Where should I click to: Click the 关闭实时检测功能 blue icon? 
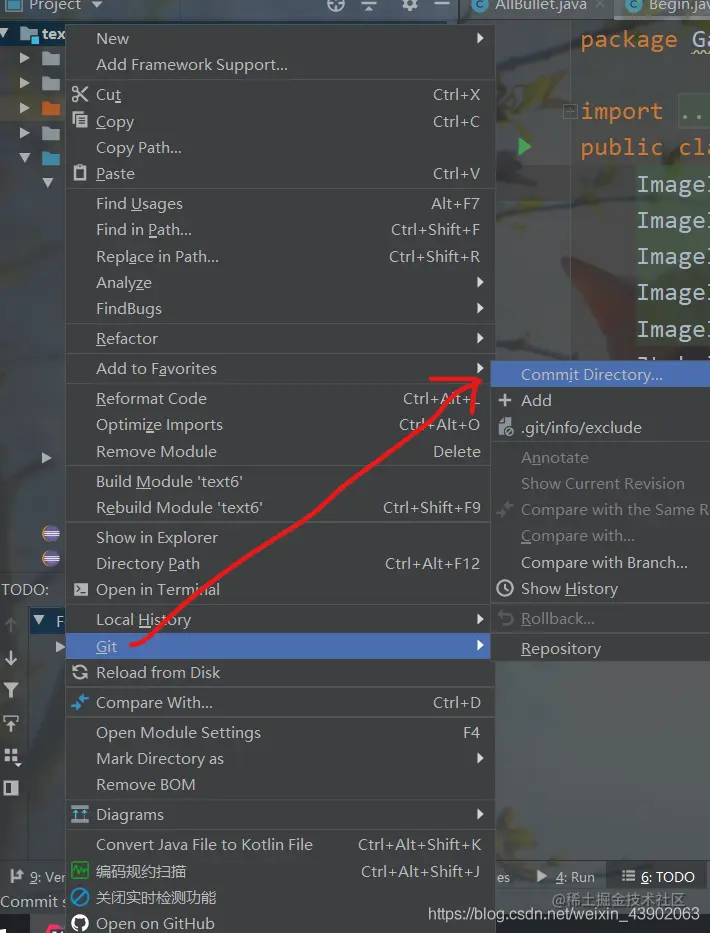[80, 897]
